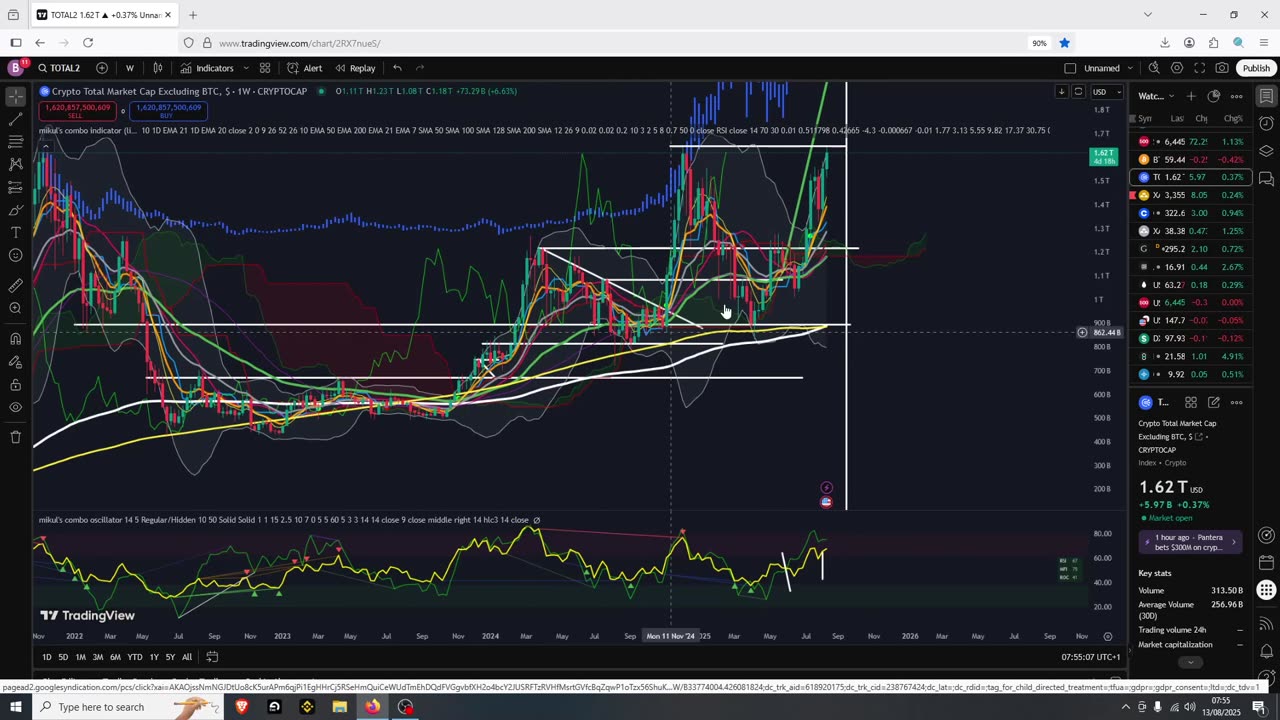This screenshot has width=1280, height=720.
Task: Select the crosshair cursor tool
Action: [15, 97]
